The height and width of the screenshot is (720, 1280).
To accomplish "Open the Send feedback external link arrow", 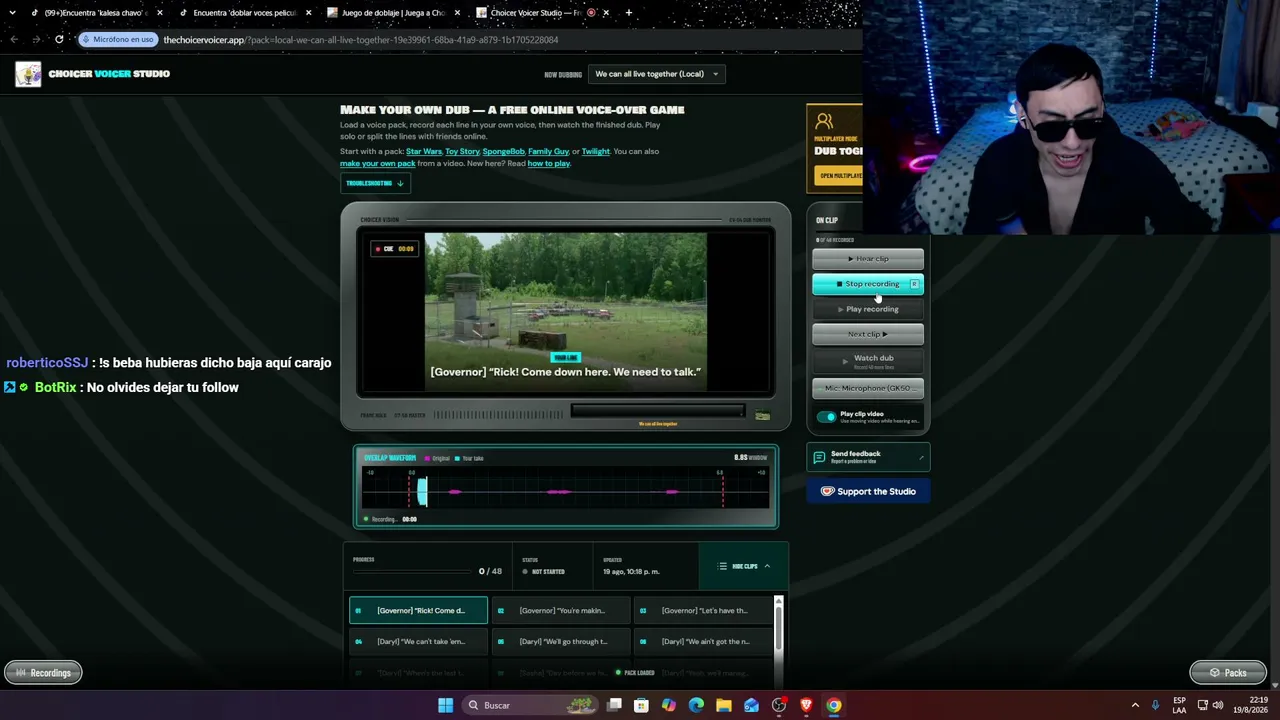I will click(921, 458).
